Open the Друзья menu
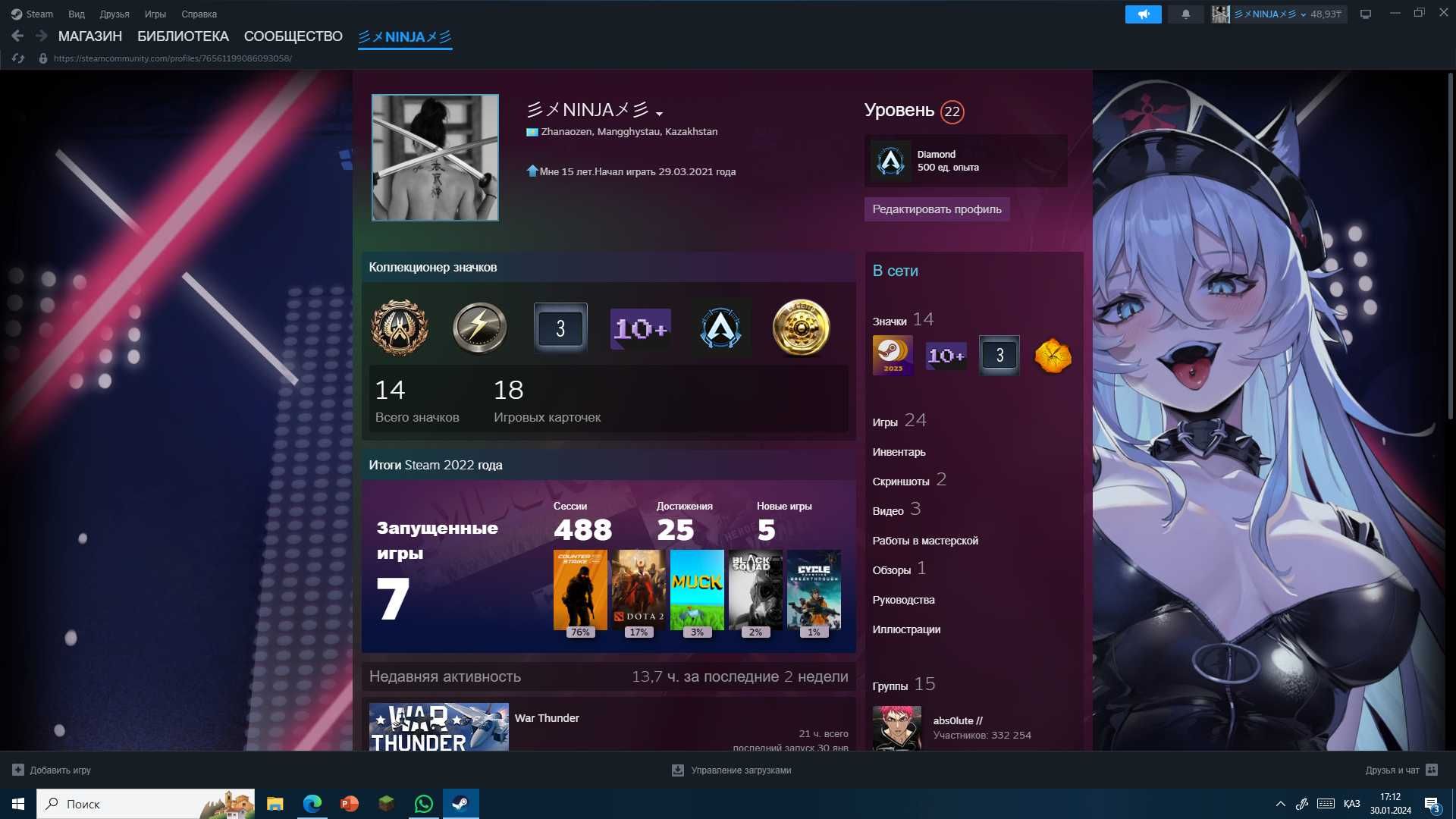 coord(115,14)
